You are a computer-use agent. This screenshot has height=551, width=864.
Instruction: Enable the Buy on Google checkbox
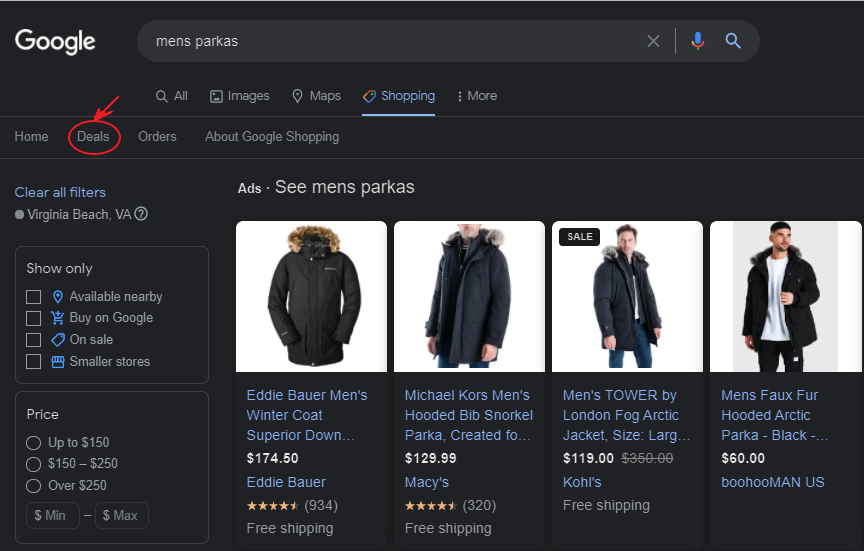point(34,318)
